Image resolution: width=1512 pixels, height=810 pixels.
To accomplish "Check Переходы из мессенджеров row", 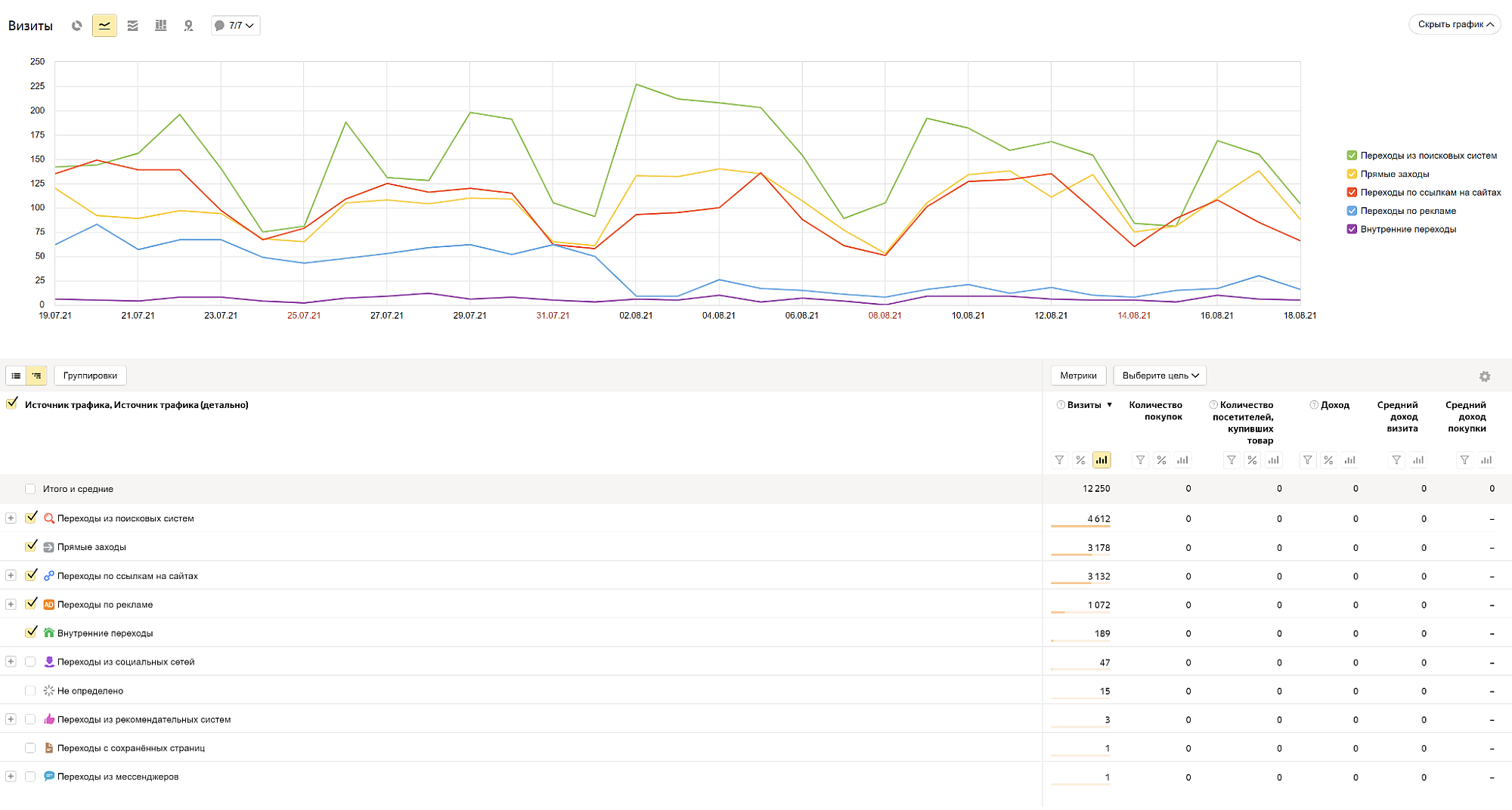I will pyautogui.click(x=30, y=777).
